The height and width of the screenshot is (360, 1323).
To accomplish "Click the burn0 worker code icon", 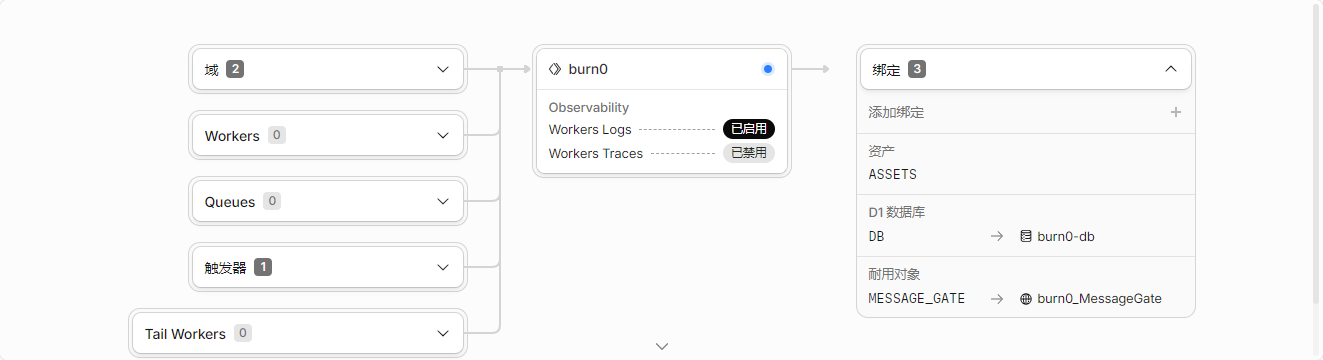I will tap(555, 69).
